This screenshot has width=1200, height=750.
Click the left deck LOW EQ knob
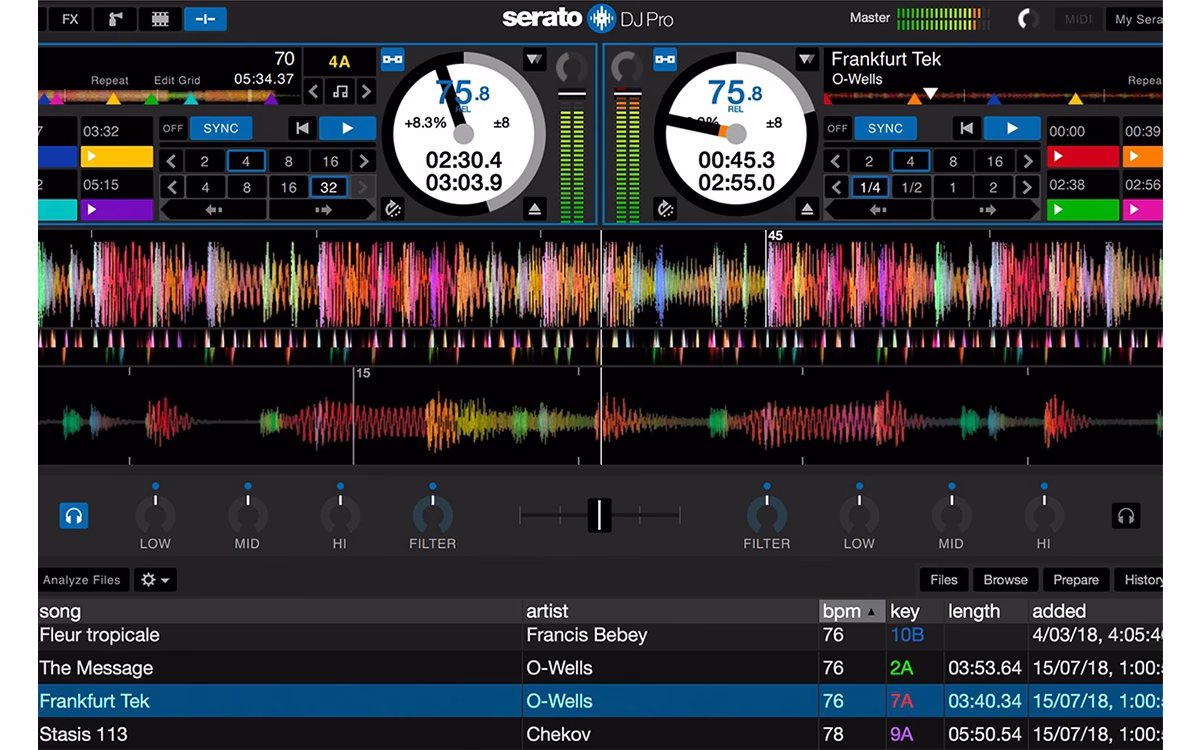[x=155, y=515]
